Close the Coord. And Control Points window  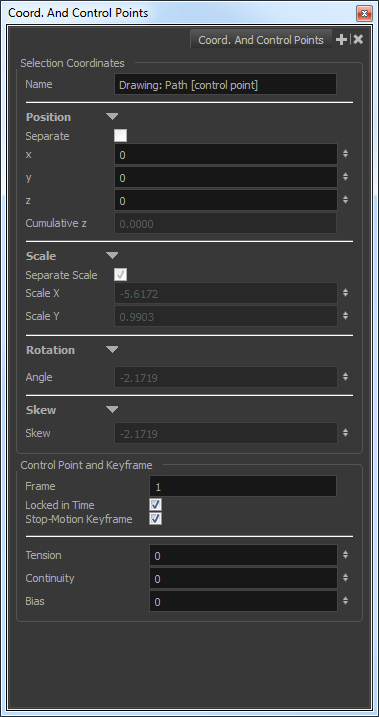364,13
